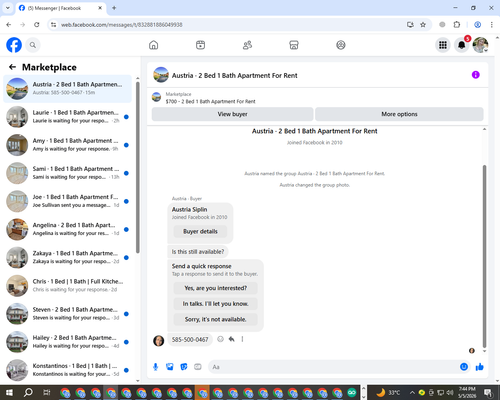Send quick reply 'In talks. I'll let you know.'
The image size is (500, 400).
[x=216, y=304]
